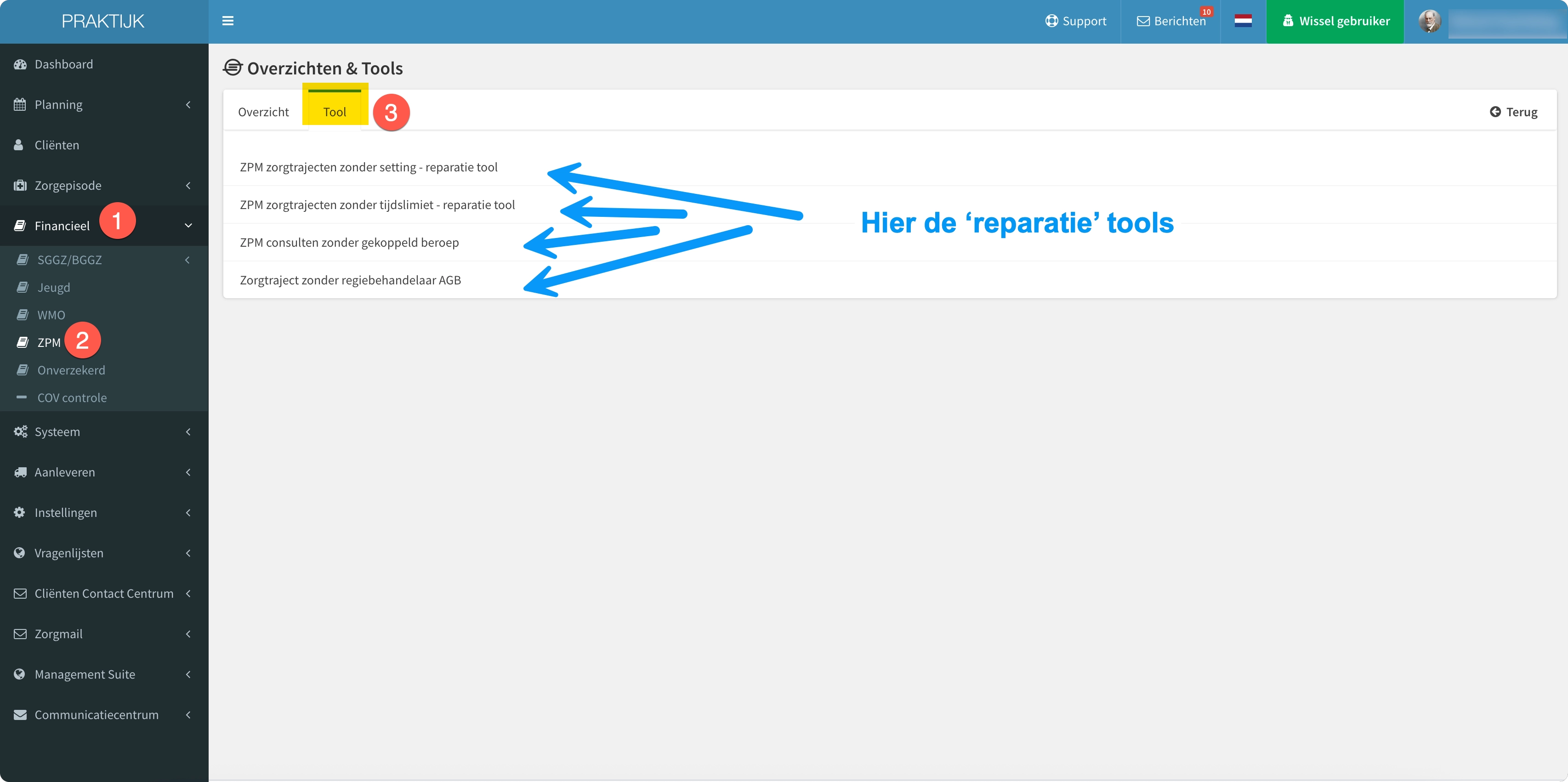The image size is (1568, 782).
Task: Expand the Vragenlijsten submenu chevron
Action: click(x=188, y=553)
